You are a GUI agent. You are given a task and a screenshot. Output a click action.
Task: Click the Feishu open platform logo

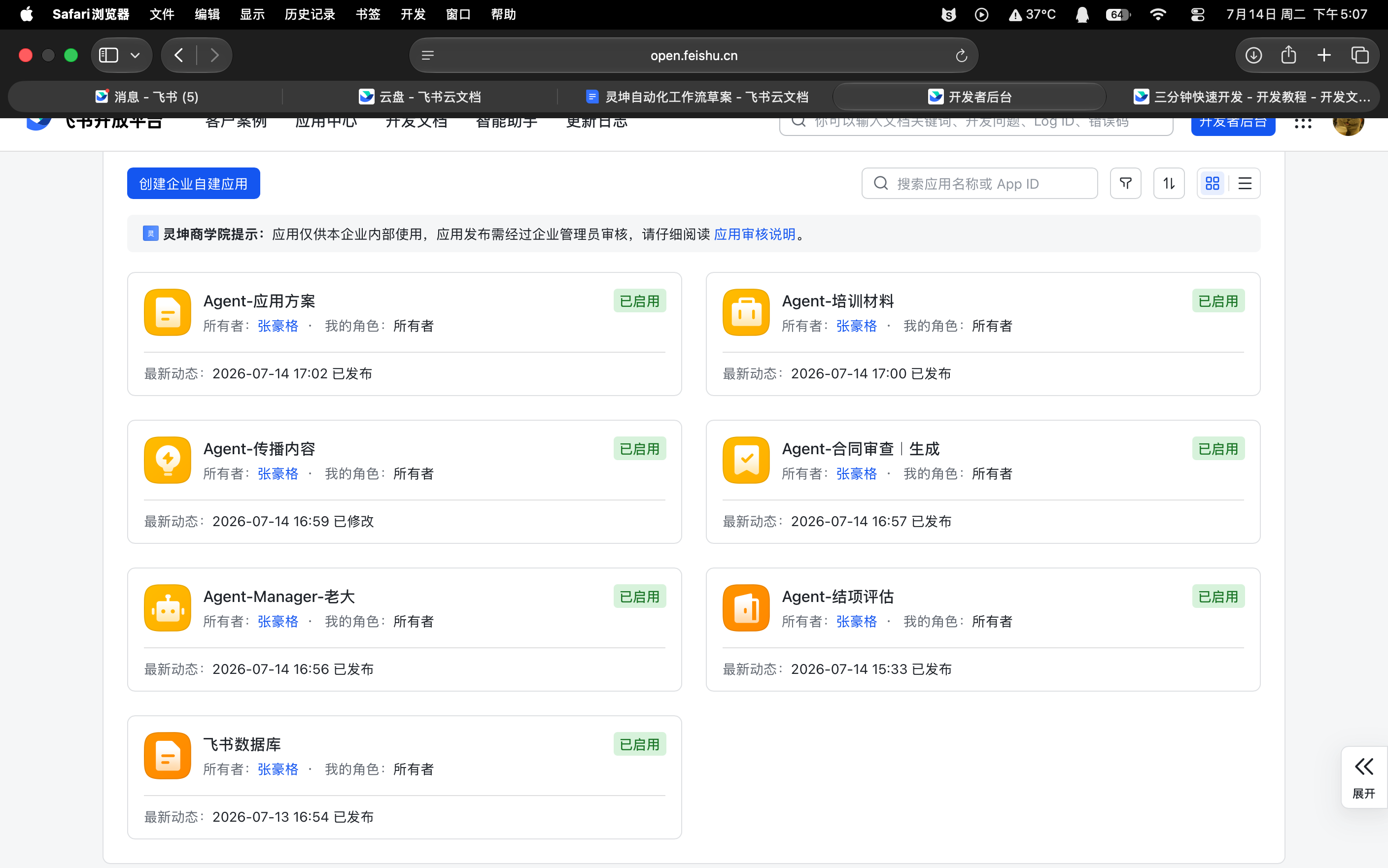click(39, 124)
